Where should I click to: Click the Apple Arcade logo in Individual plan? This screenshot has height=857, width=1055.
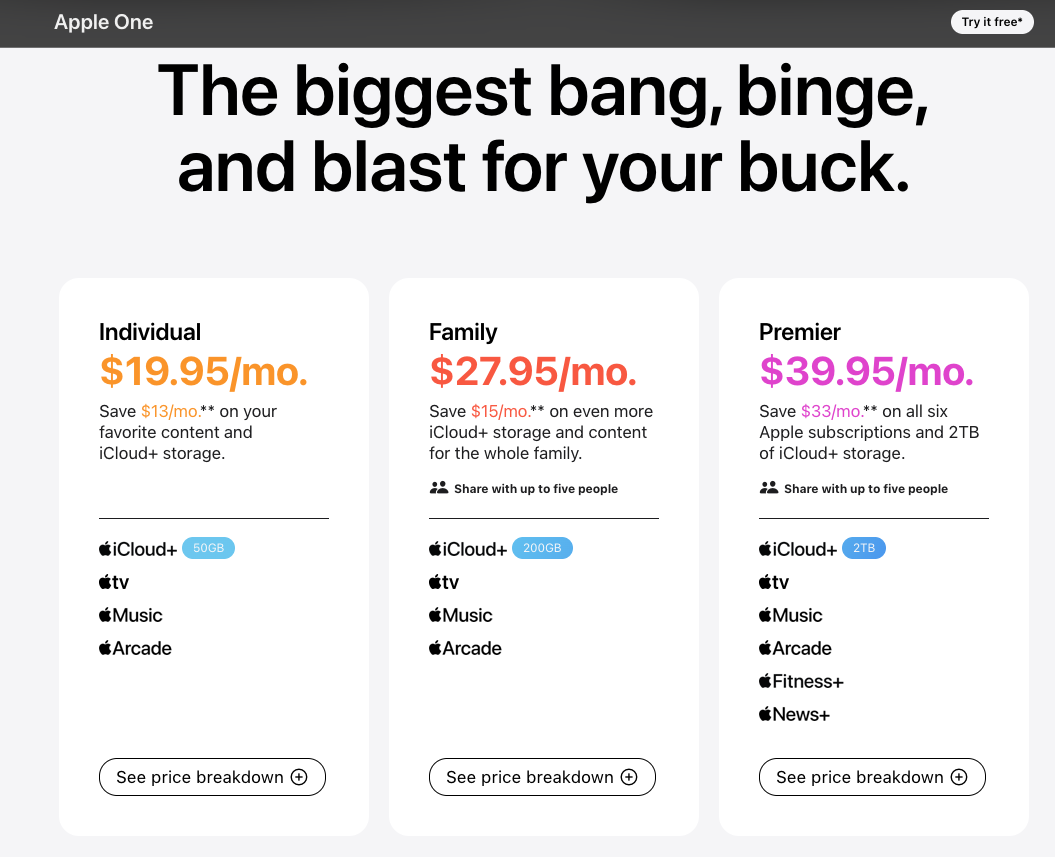tap(135, 648)
